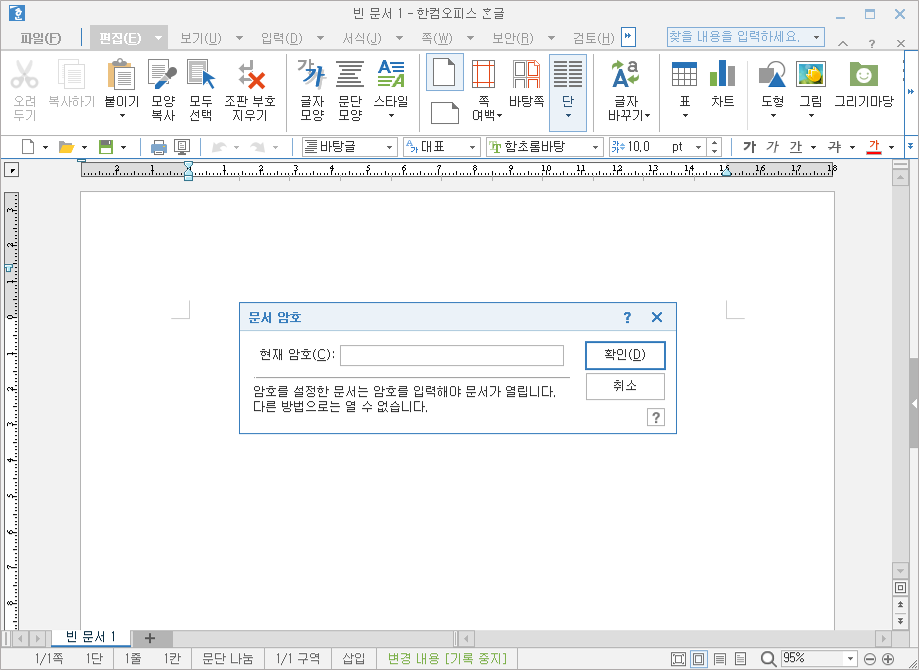This screenshot has height=670, width=919.
Task: Open Character shape (글자 모양) icon
Action: tap(312, 74)
